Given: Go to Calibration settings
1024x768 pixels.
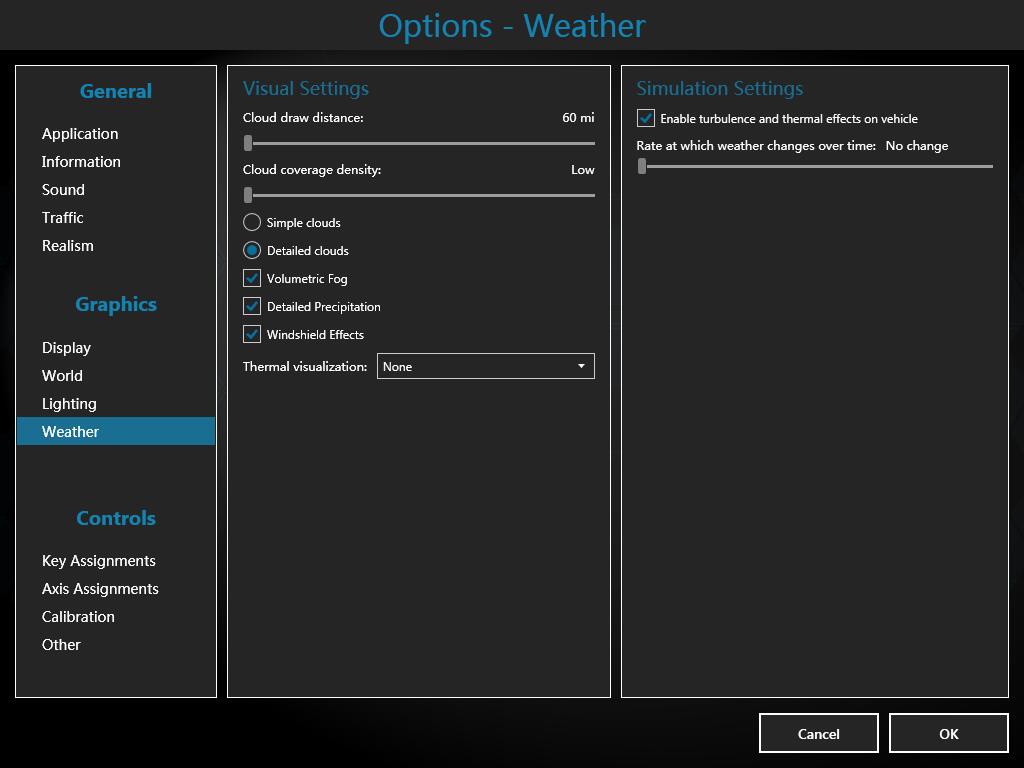Looking at the screenshot, I should 78,617.
